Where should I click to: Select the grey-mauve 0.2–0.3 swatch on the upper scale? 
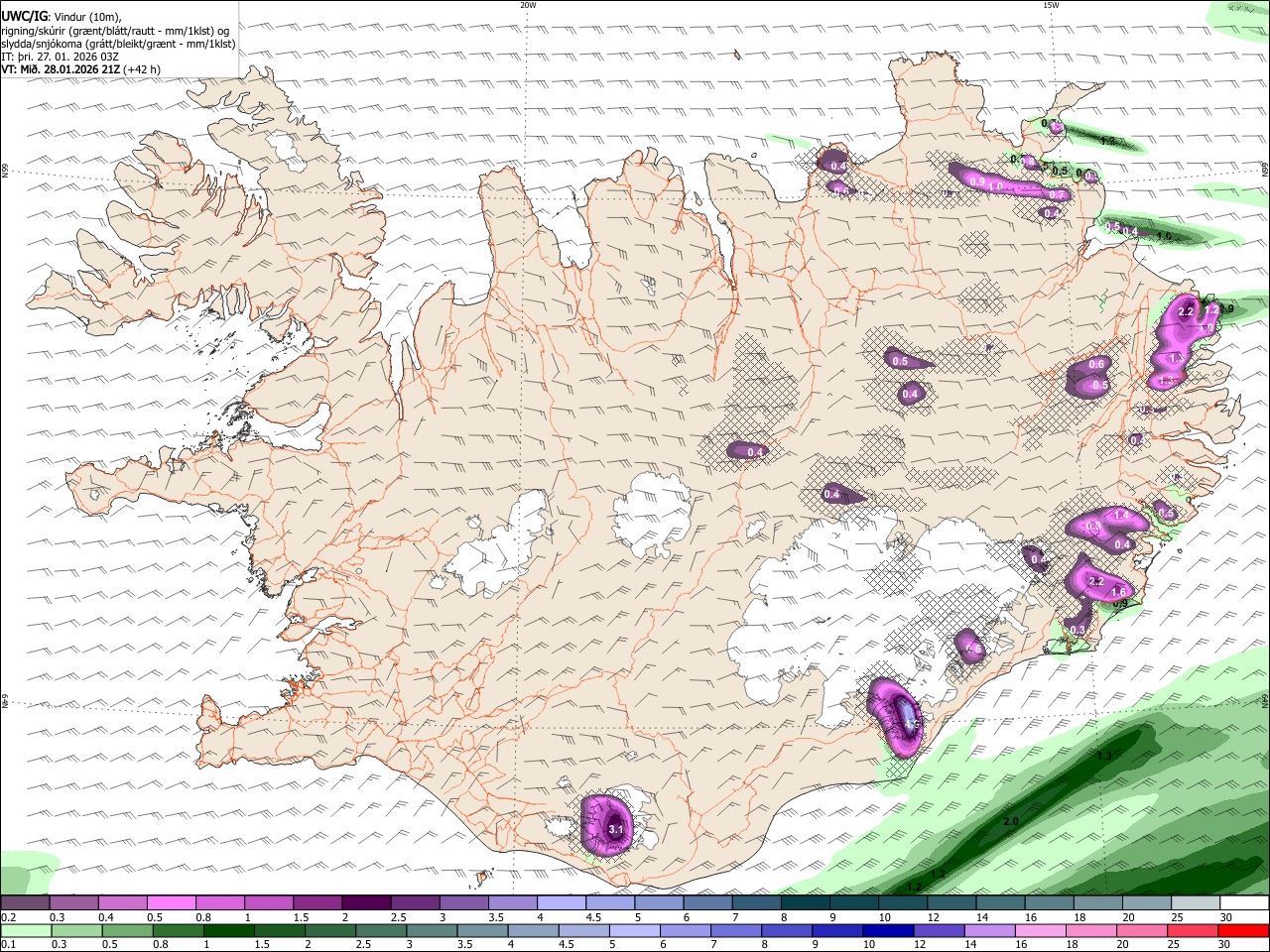coord(26,902)
